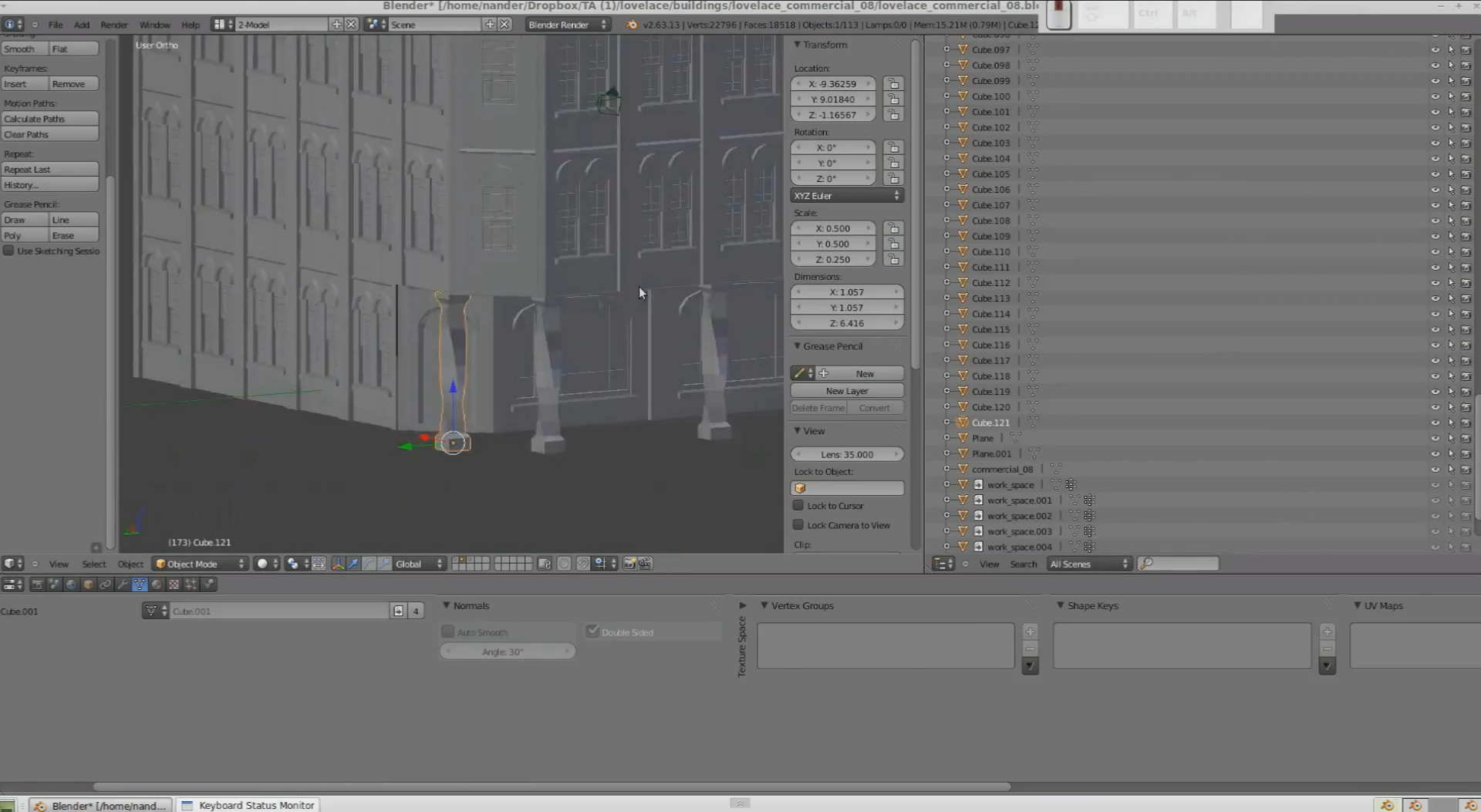Viewport: 1481px width, 812px height.
Task: Enable Lock Camera to View checkbox
Action: tap(798, 525)
